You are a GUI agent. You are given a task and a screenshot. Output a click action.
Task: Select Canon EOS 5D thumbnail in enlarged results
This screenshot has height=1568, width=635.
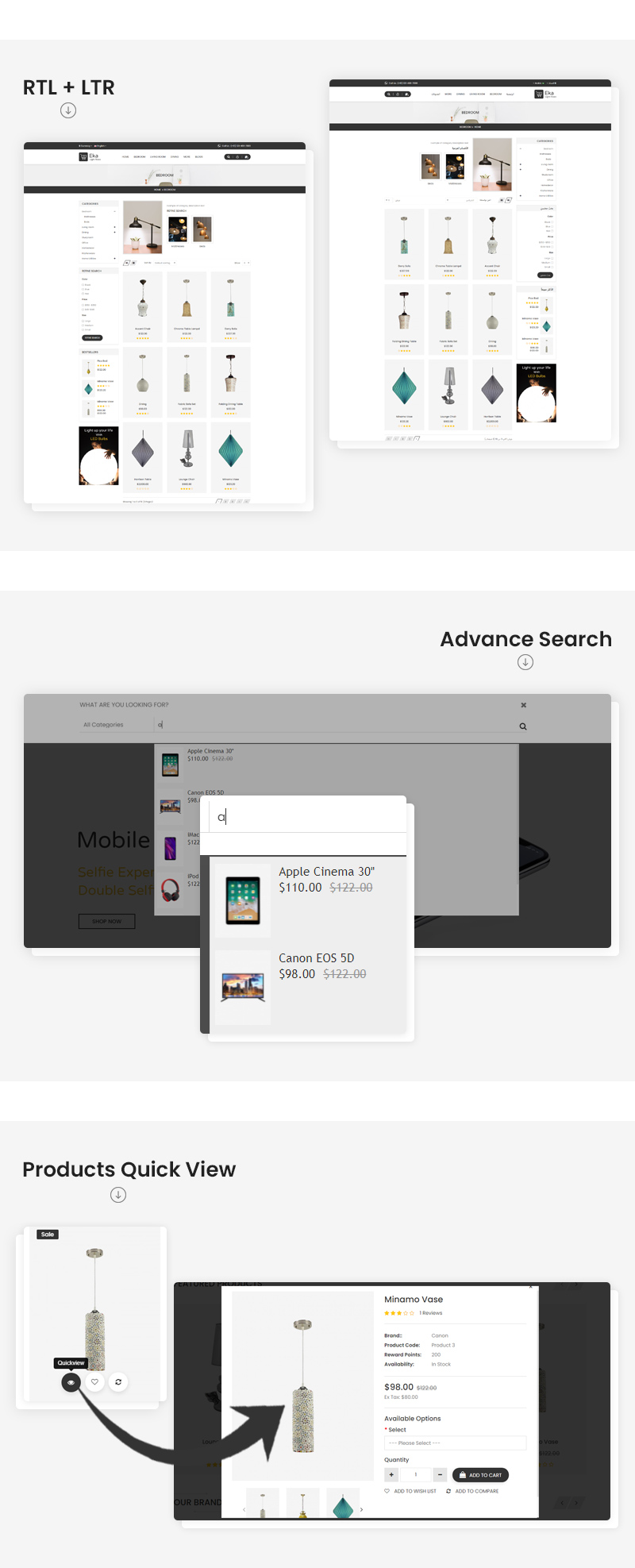[243, 987]
